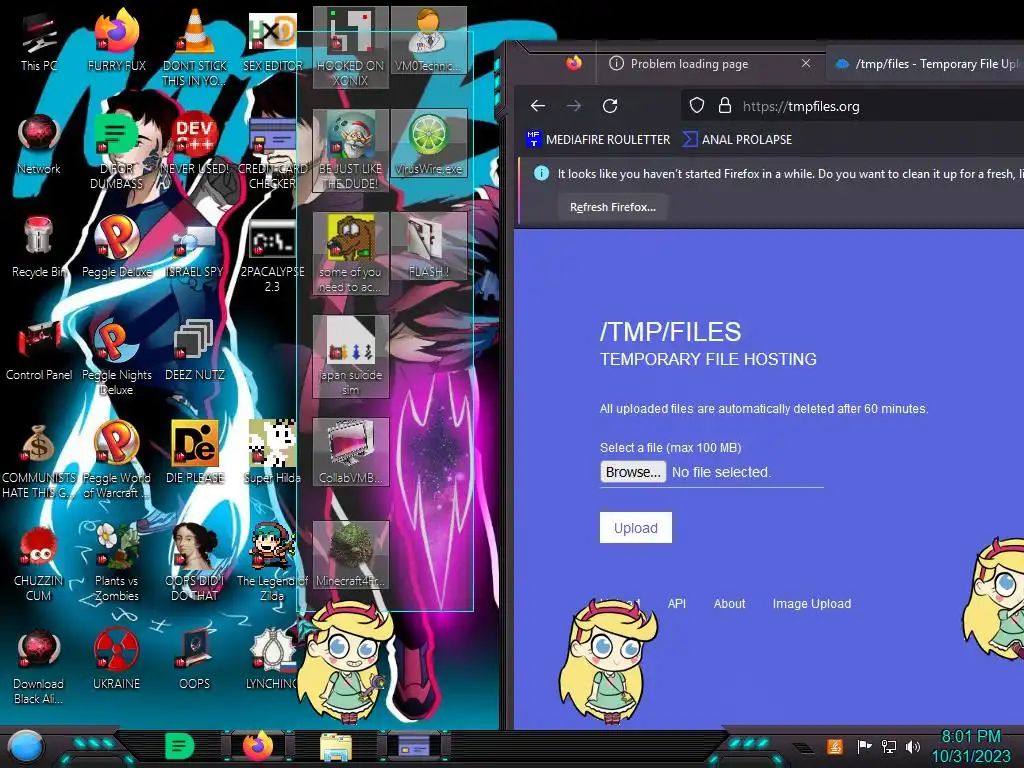Launch Peggle World of Warcraft shortcut
Image resolution: width=1024 pixels, height=768 pixels.
click(117, 460)
